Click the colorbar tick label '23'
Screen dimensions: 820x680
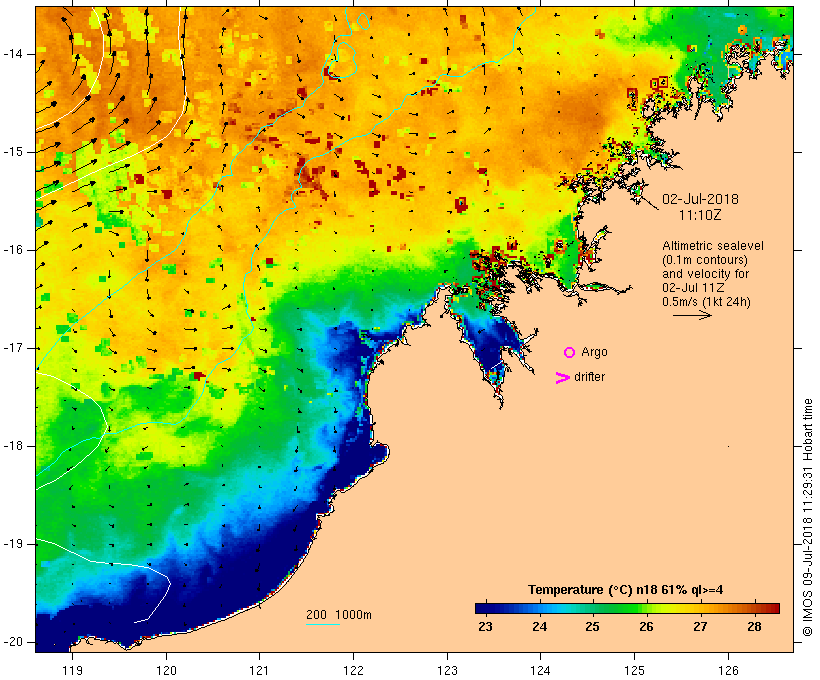(x=485, y=627)
